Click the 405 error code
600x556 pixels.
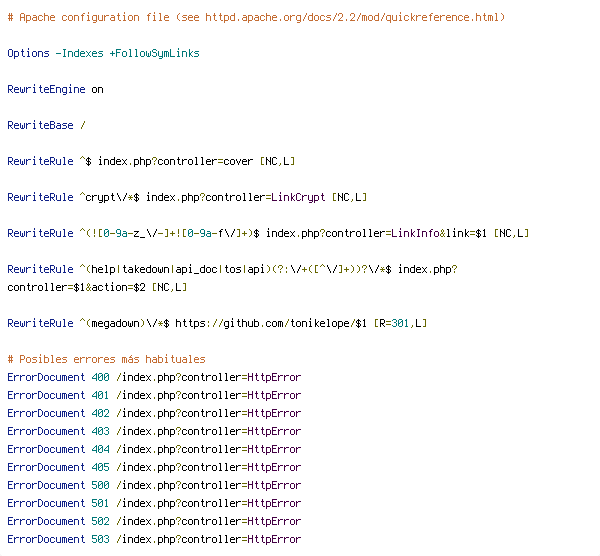click(x=100, y=467)
